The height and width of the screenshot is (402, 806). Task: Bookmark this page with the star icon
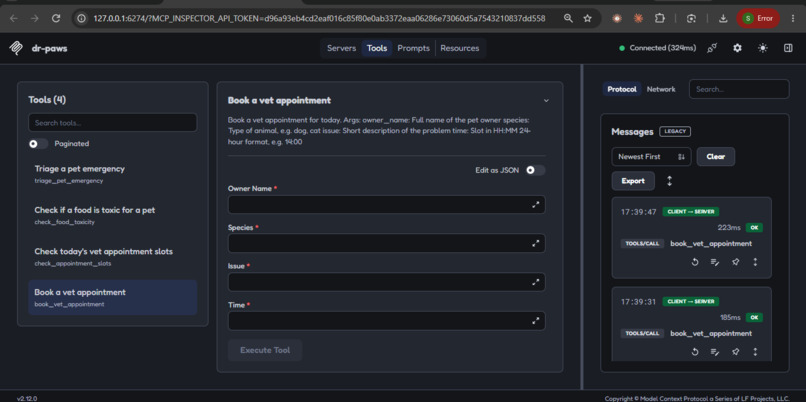588,19
